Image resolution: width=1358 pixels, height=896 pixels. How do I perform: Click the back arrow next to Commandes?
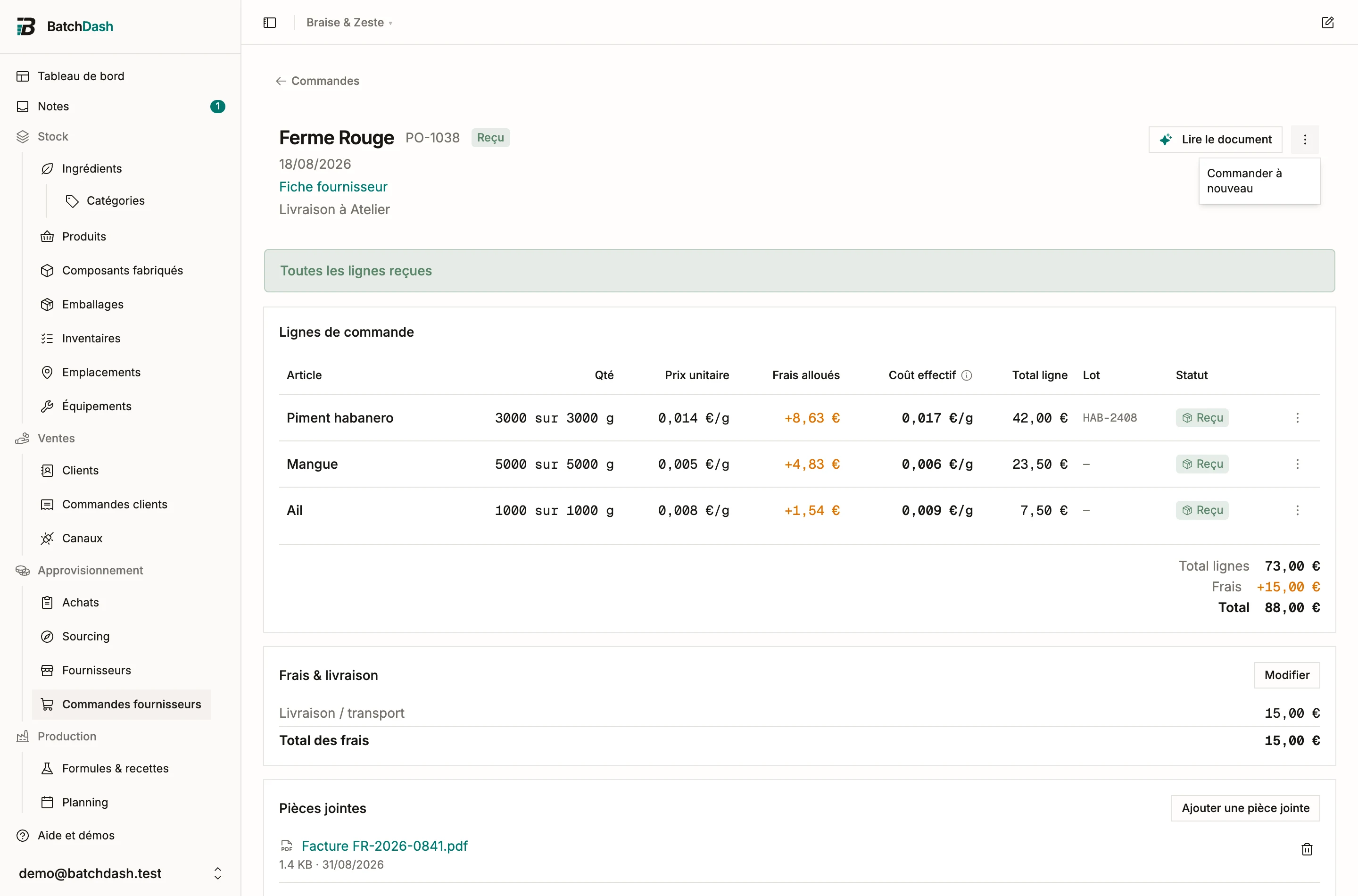pyautogui.click(x=281, y=81)
